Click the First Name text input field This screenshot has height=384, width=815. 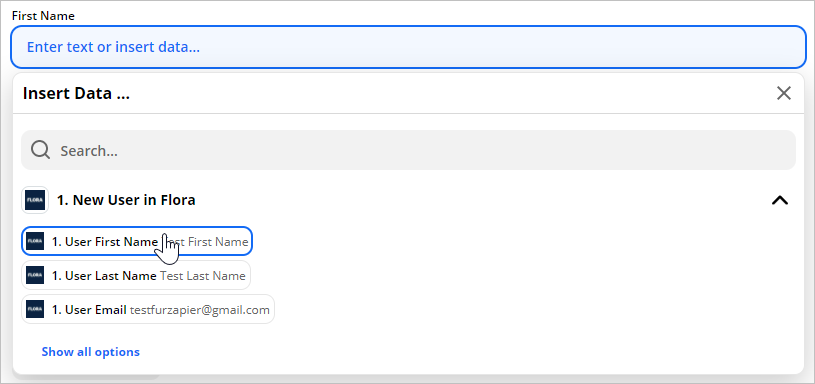tap(408, 47)
